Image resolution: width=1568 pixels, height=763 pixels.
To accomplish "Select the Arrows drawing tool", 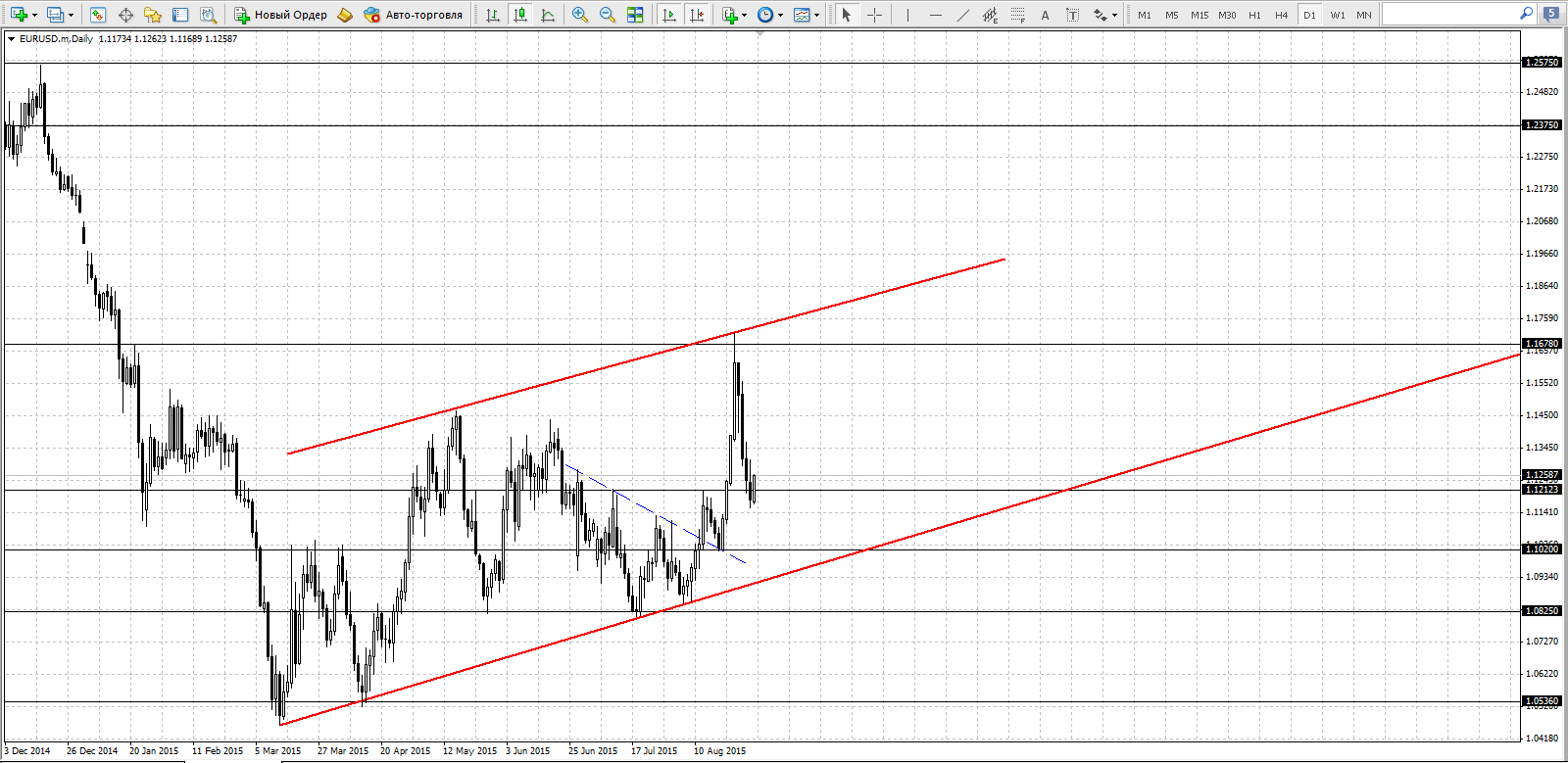I will pos(1101,15).
